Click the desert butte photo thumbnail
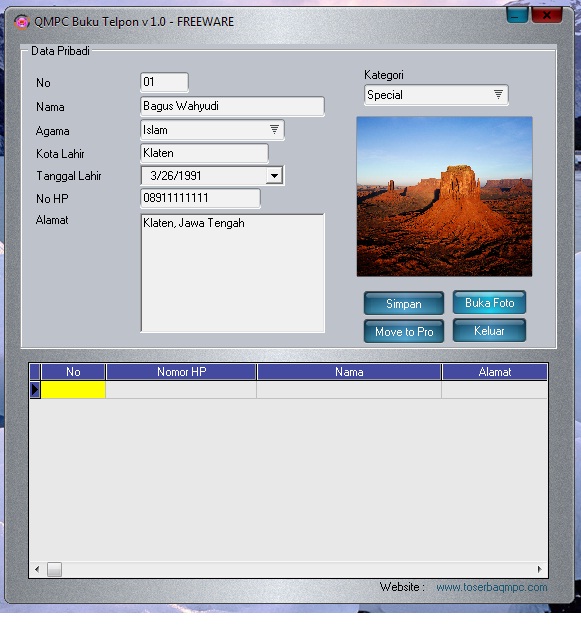 pos(444,197)
